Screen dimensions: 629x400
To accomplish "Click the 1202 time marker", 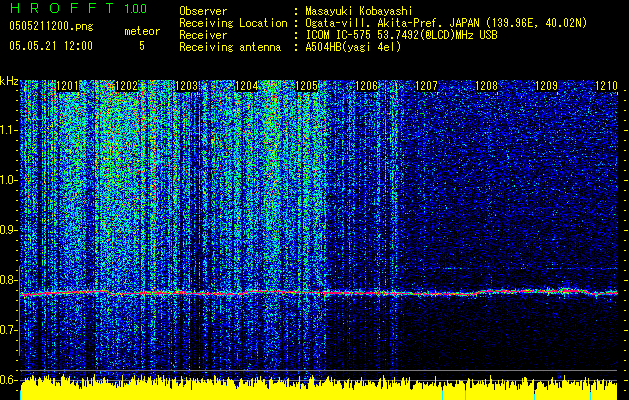I will coord(126,86).
